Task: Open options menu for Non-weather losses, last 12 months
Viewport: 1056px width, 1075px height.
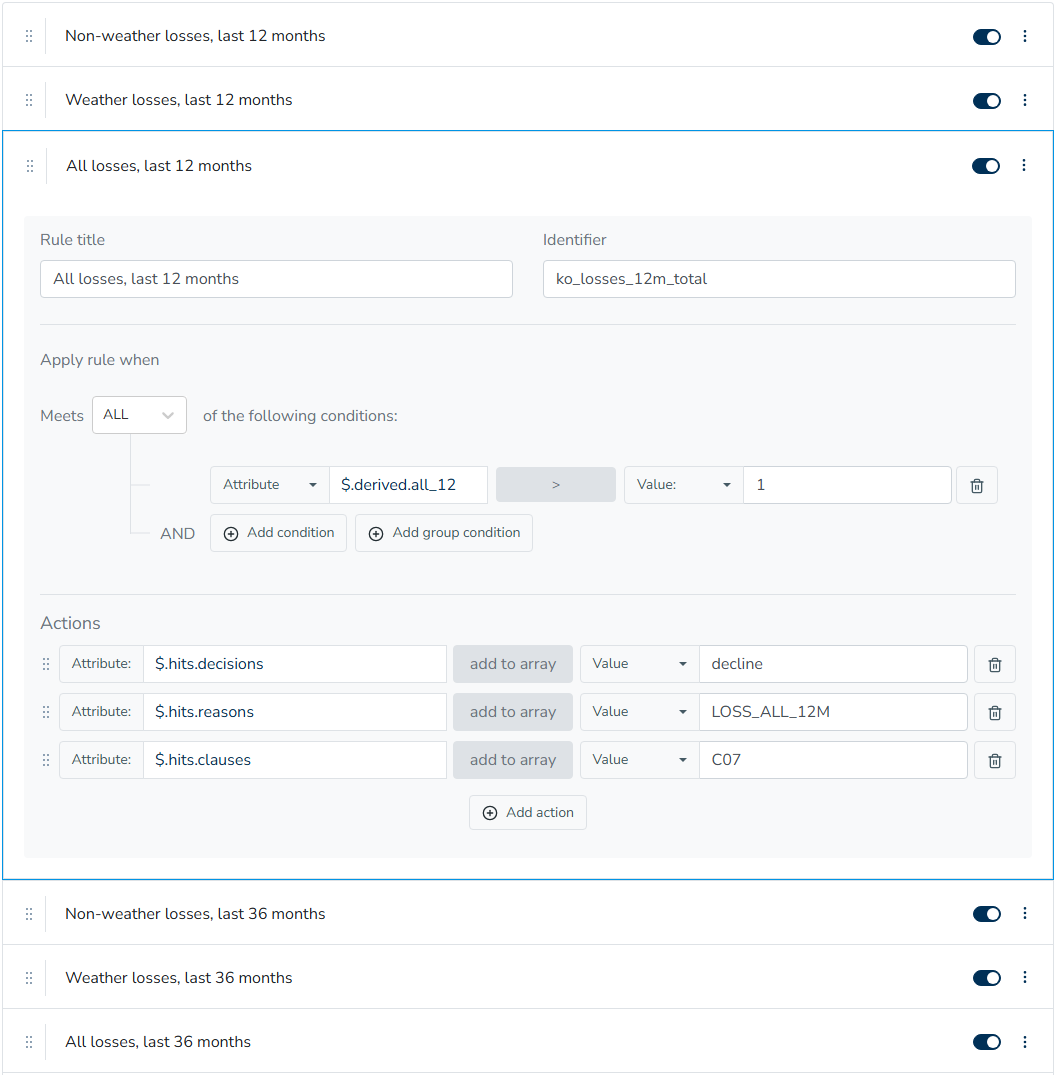Action: point(1024,36)
